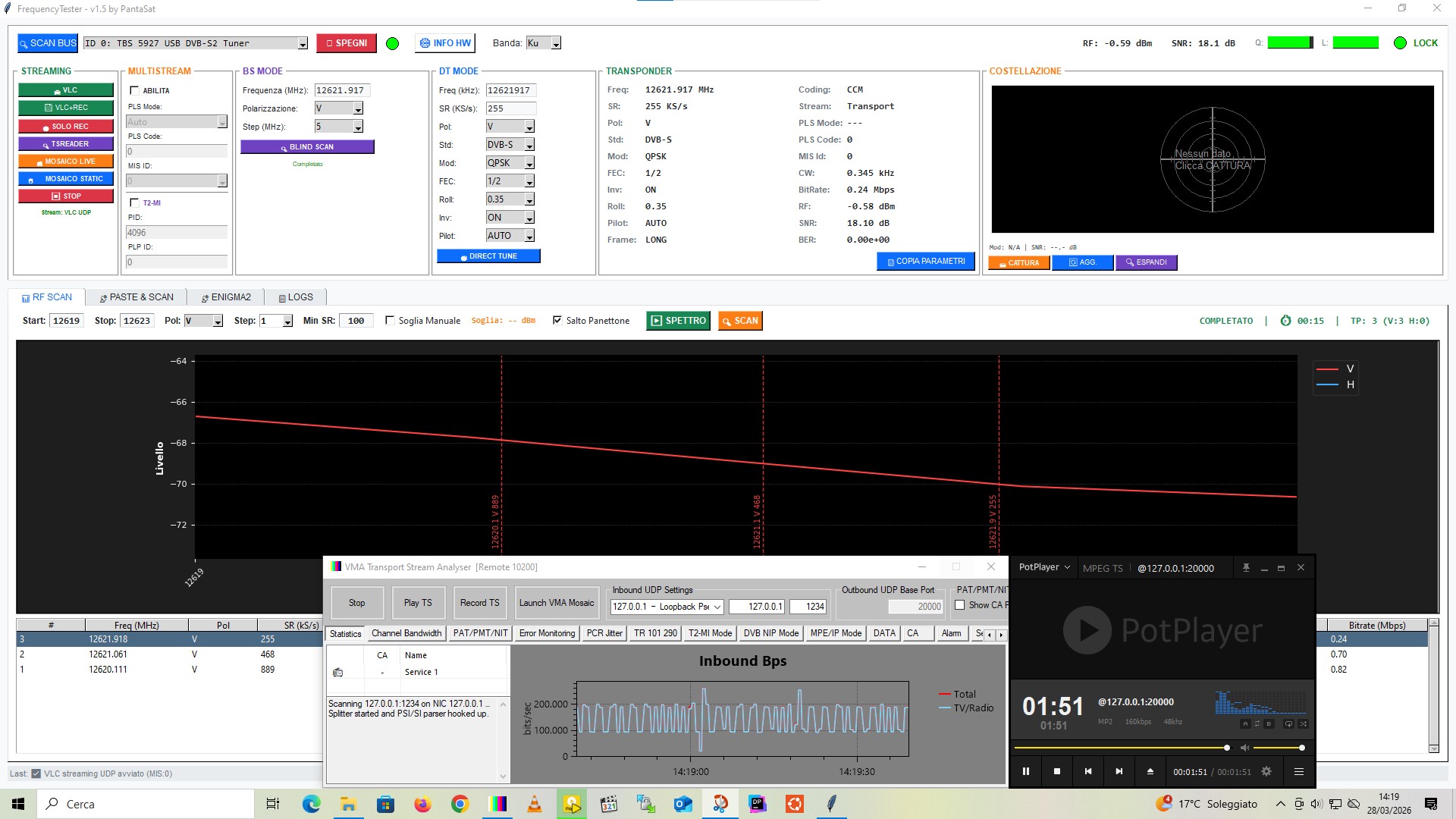The height and width of the screenshot is (819, 1456).
Task: Click PotPlayer stop button
Action: point(1057,771)
